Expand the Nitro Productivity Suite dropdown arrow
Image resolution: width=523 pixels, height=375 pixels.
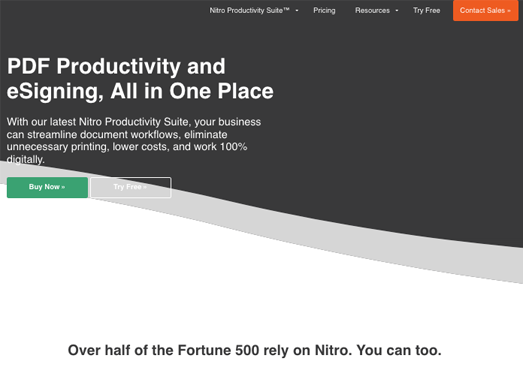(297, 11)
